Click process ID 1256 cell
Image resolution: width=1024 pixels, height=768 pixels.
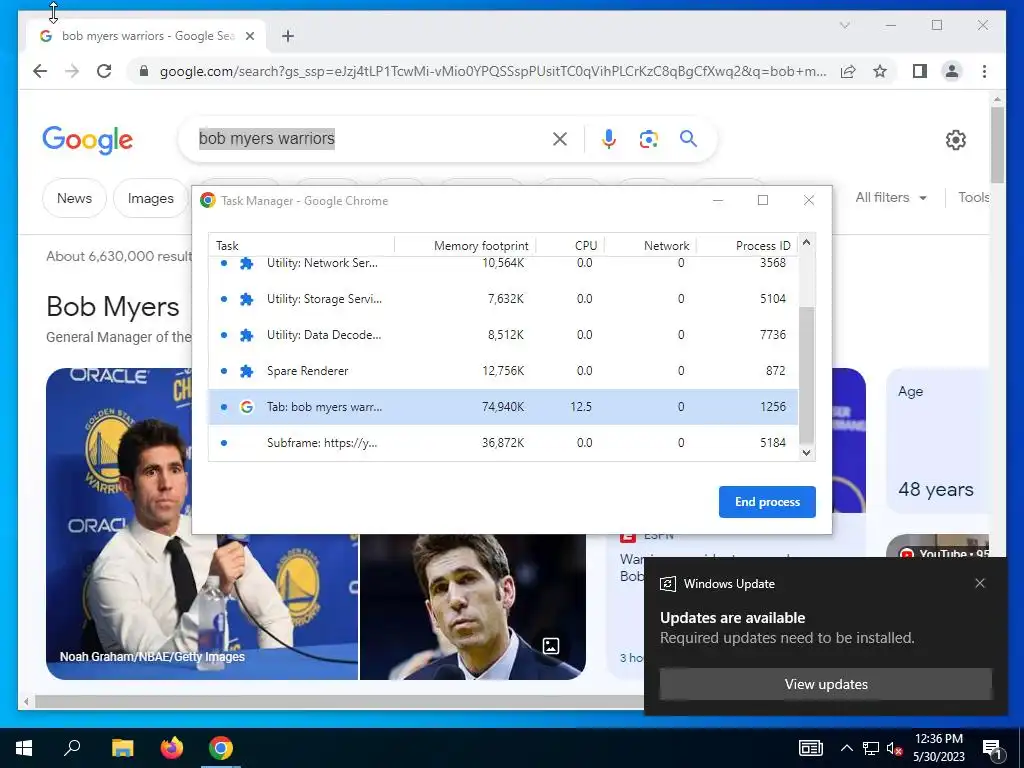coord(773,407)
